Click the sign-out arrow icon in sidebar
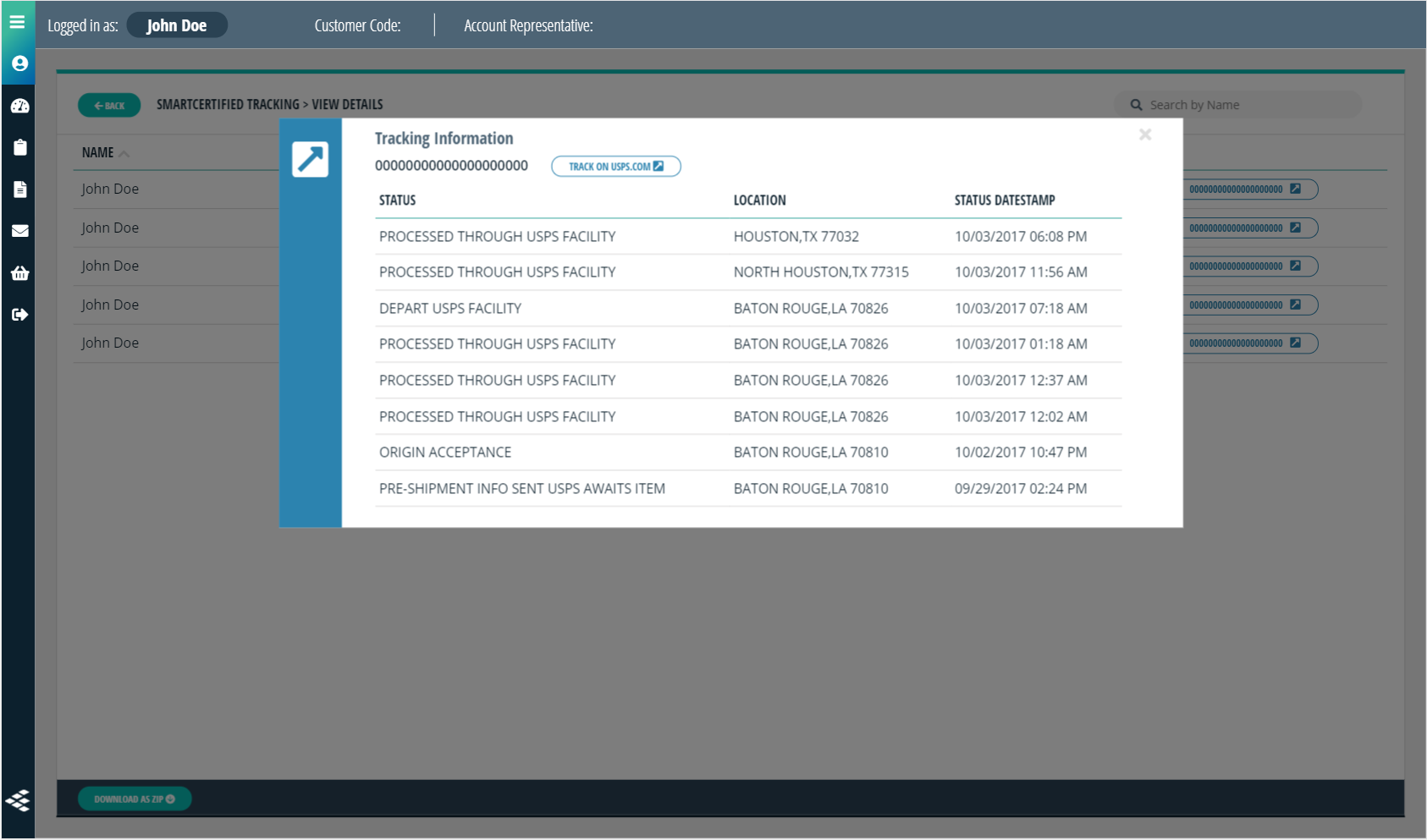The width and height of the screenshot is (1427, 840). (20, 315)
